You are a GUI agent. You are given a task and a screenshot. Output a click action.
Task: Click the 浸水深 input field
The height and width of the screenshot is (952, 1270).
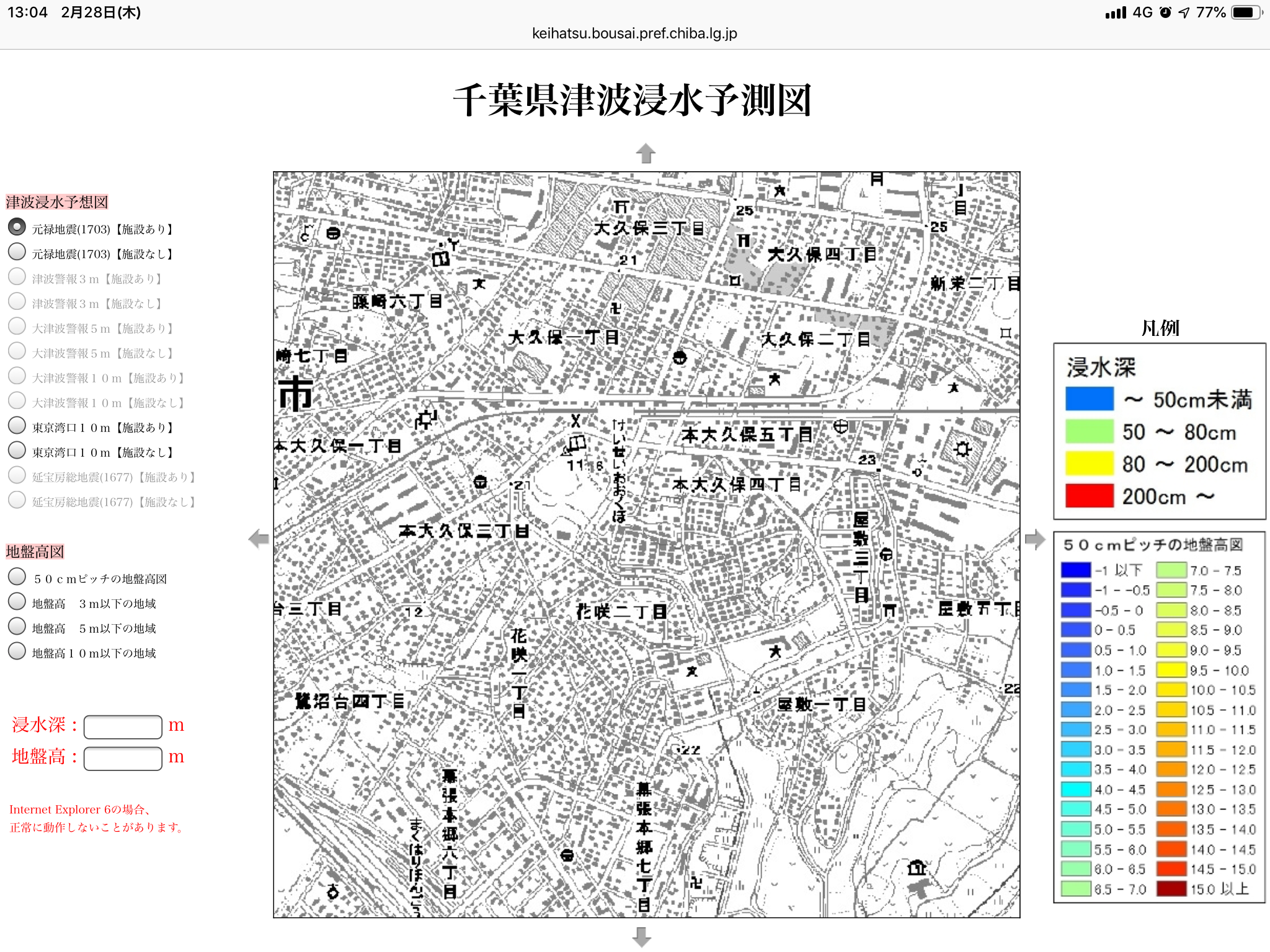click(123, 726)
